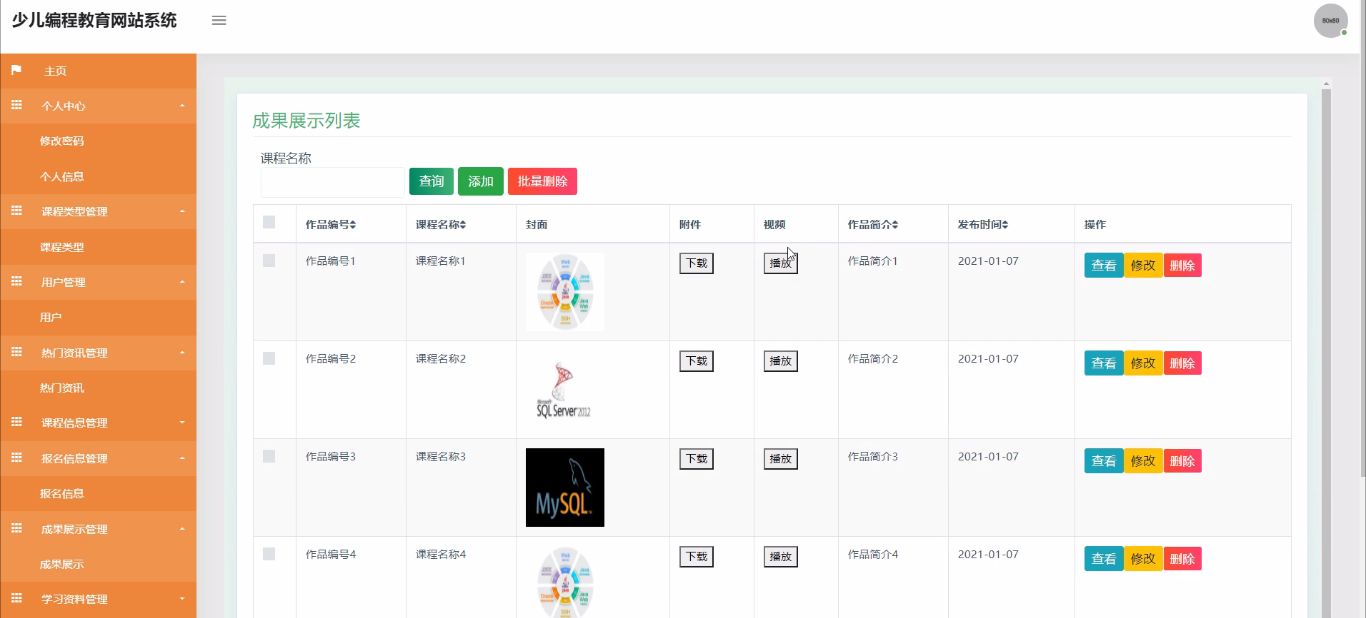
Task: Toggle the hamburger sidebar menu icon
Action: click(219, 20)
